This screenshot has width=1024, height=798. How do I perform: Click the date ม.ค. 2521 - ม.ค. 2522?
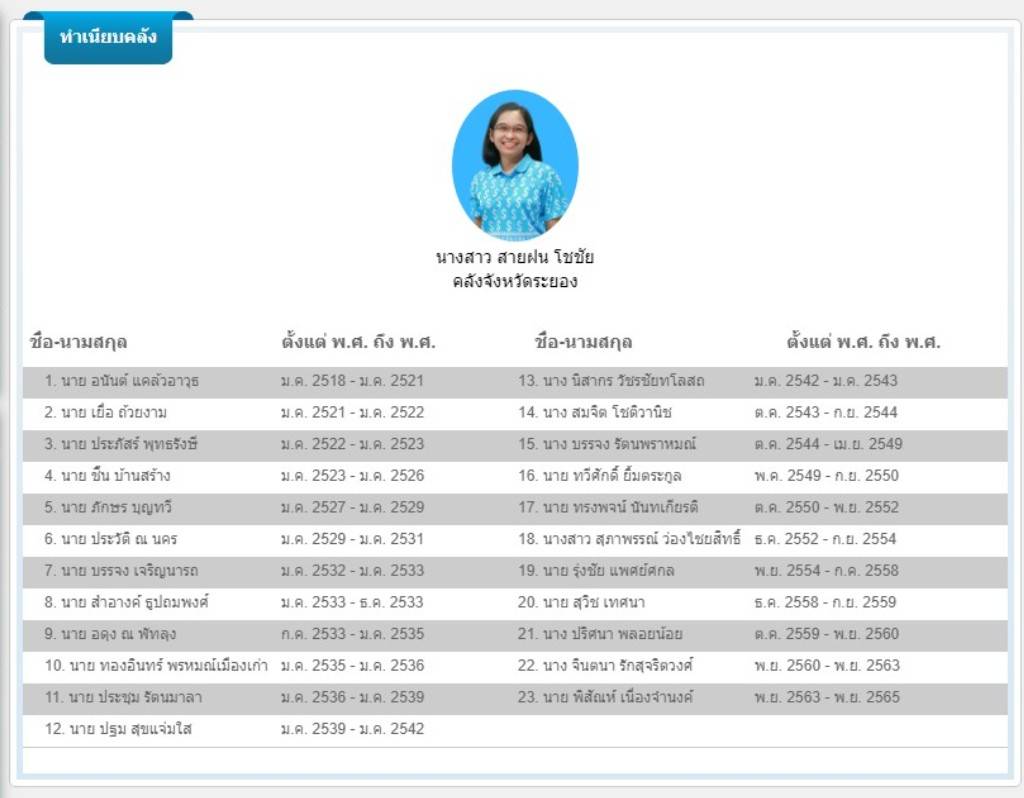click(x=352, y=413)
